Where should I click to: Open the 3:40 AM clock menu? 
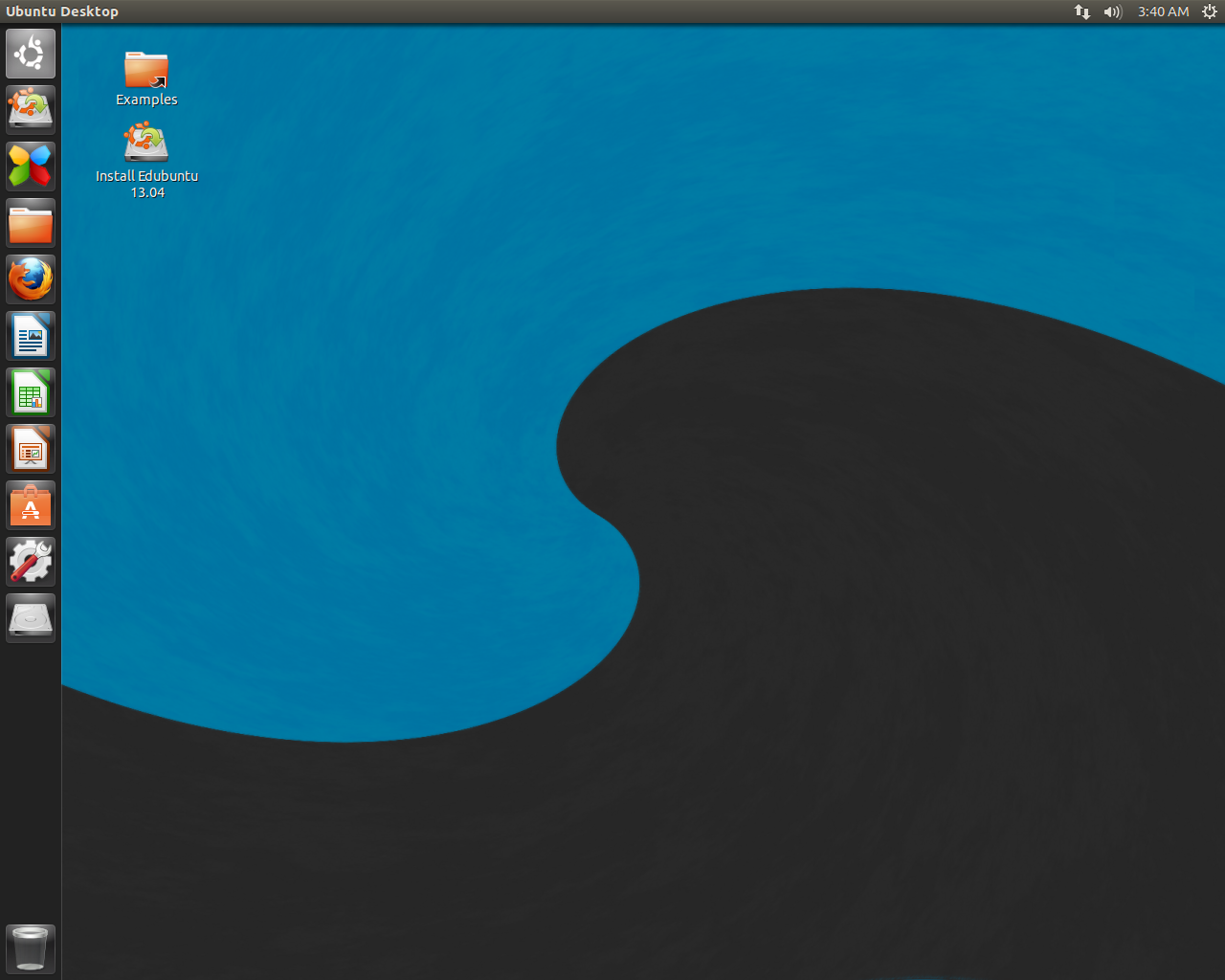pos(1164,11)
